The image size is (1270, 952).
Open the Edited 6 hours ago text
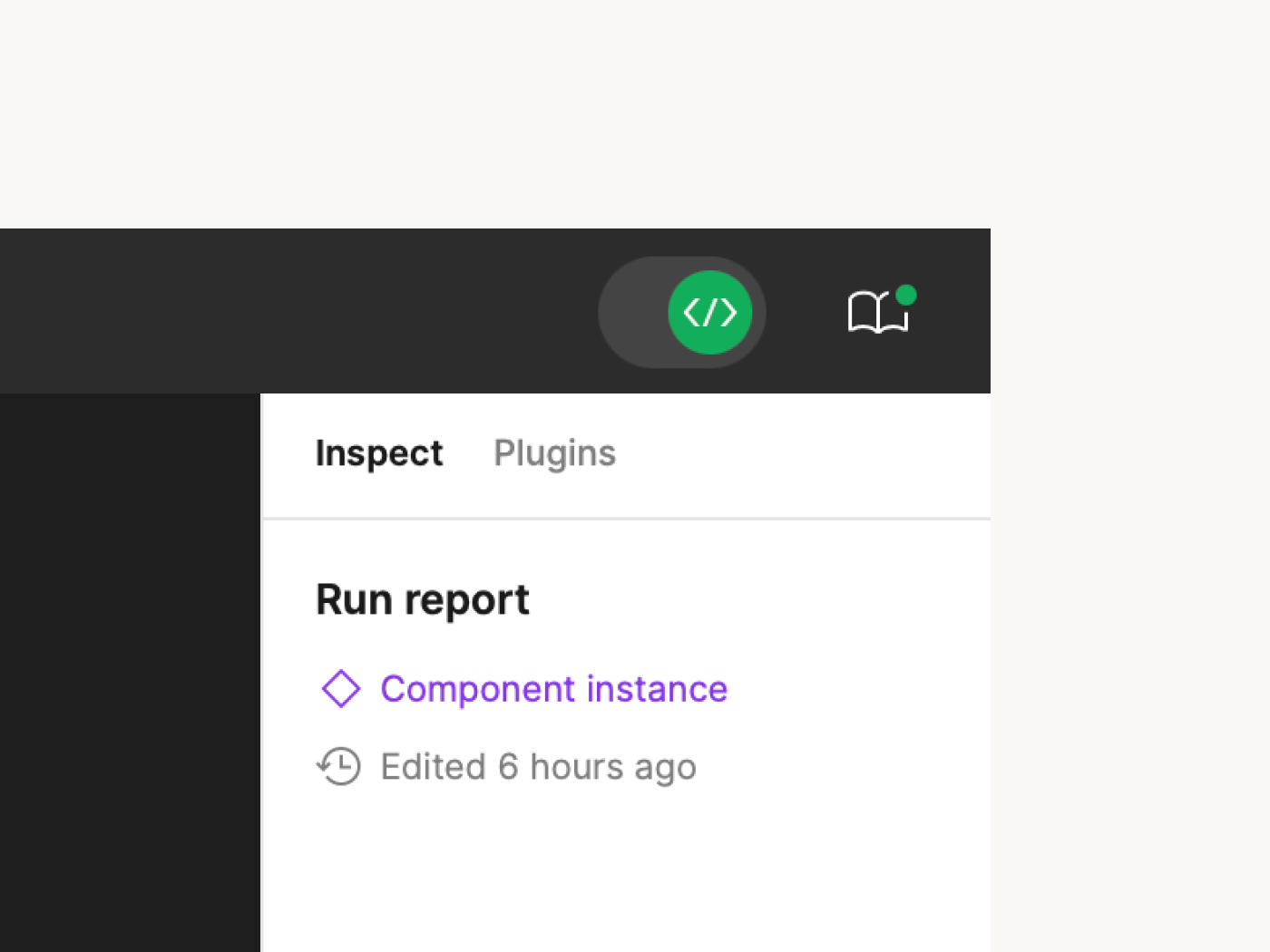pos(538,767)
